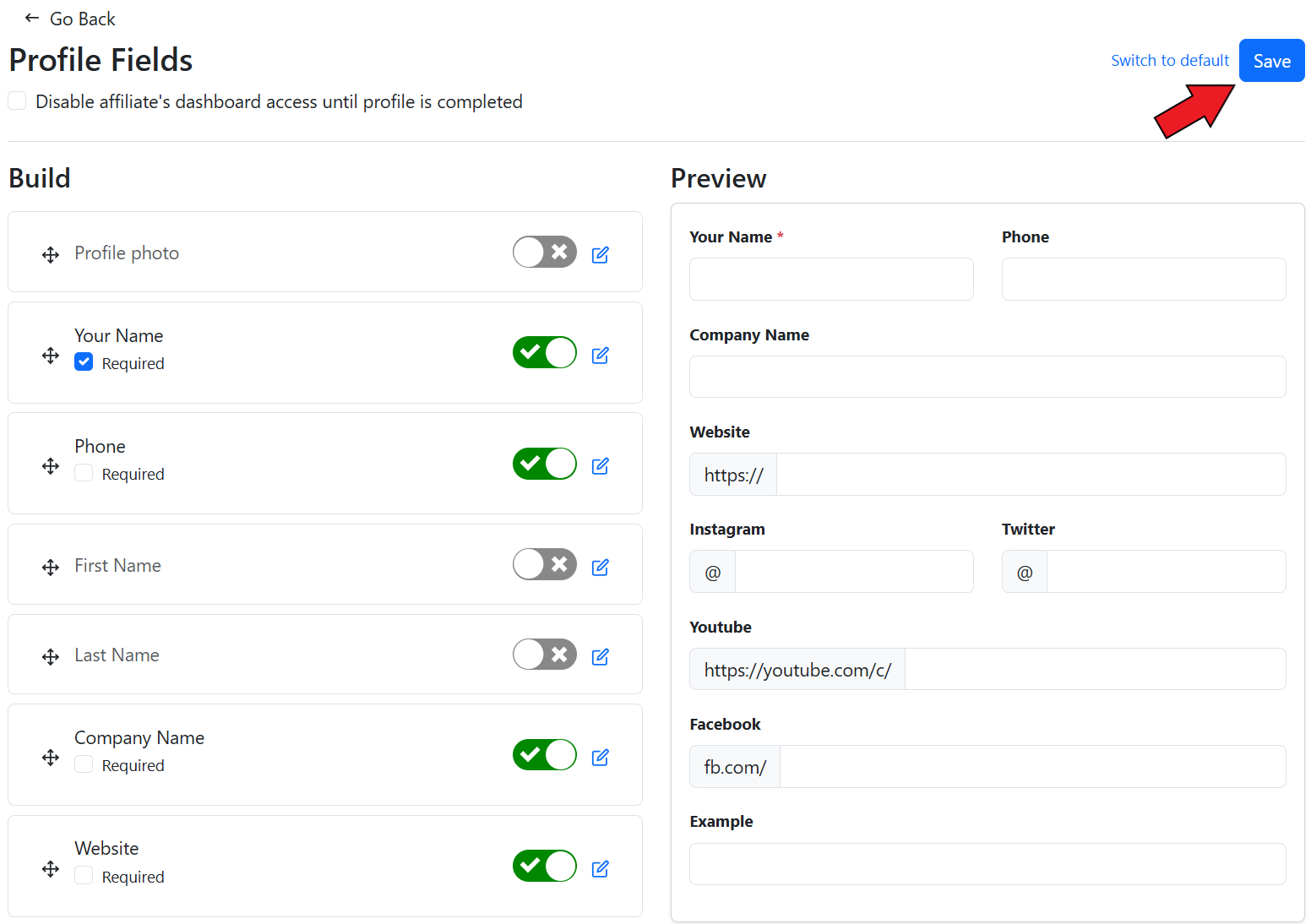Turn off the Phone field toggle

(544, 464)
